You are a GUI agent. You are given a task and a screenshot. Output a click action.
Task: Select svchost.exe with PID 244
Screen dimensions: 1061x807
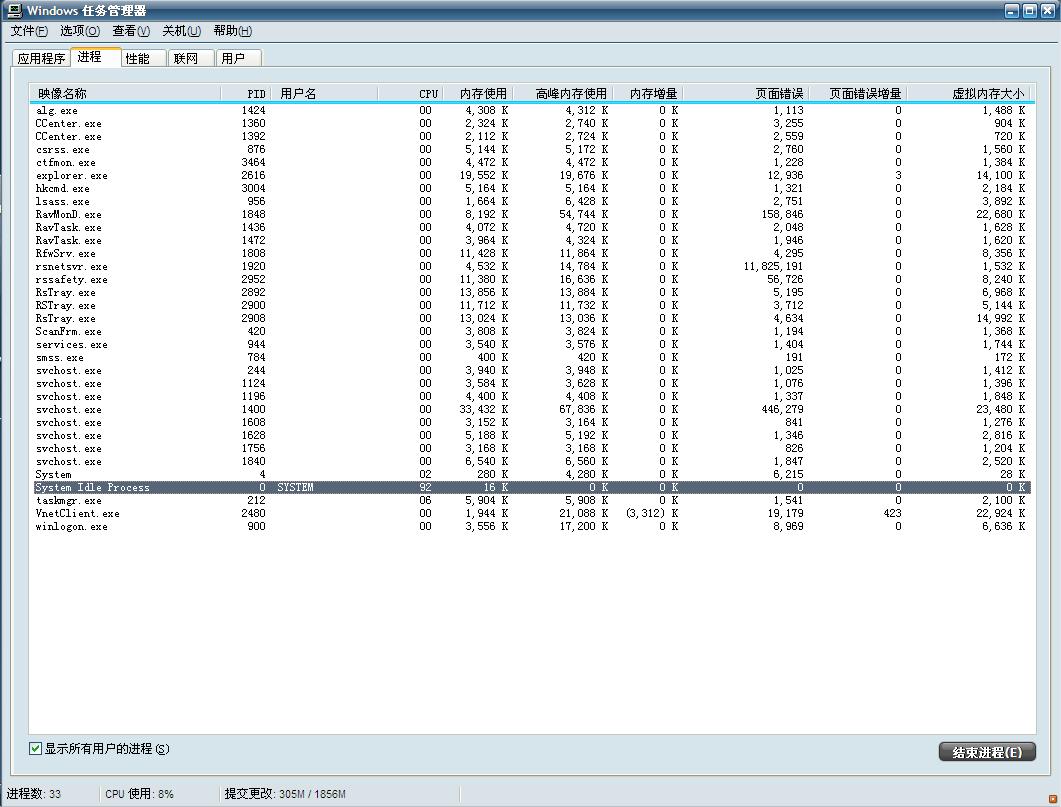[x=531, y=371]
